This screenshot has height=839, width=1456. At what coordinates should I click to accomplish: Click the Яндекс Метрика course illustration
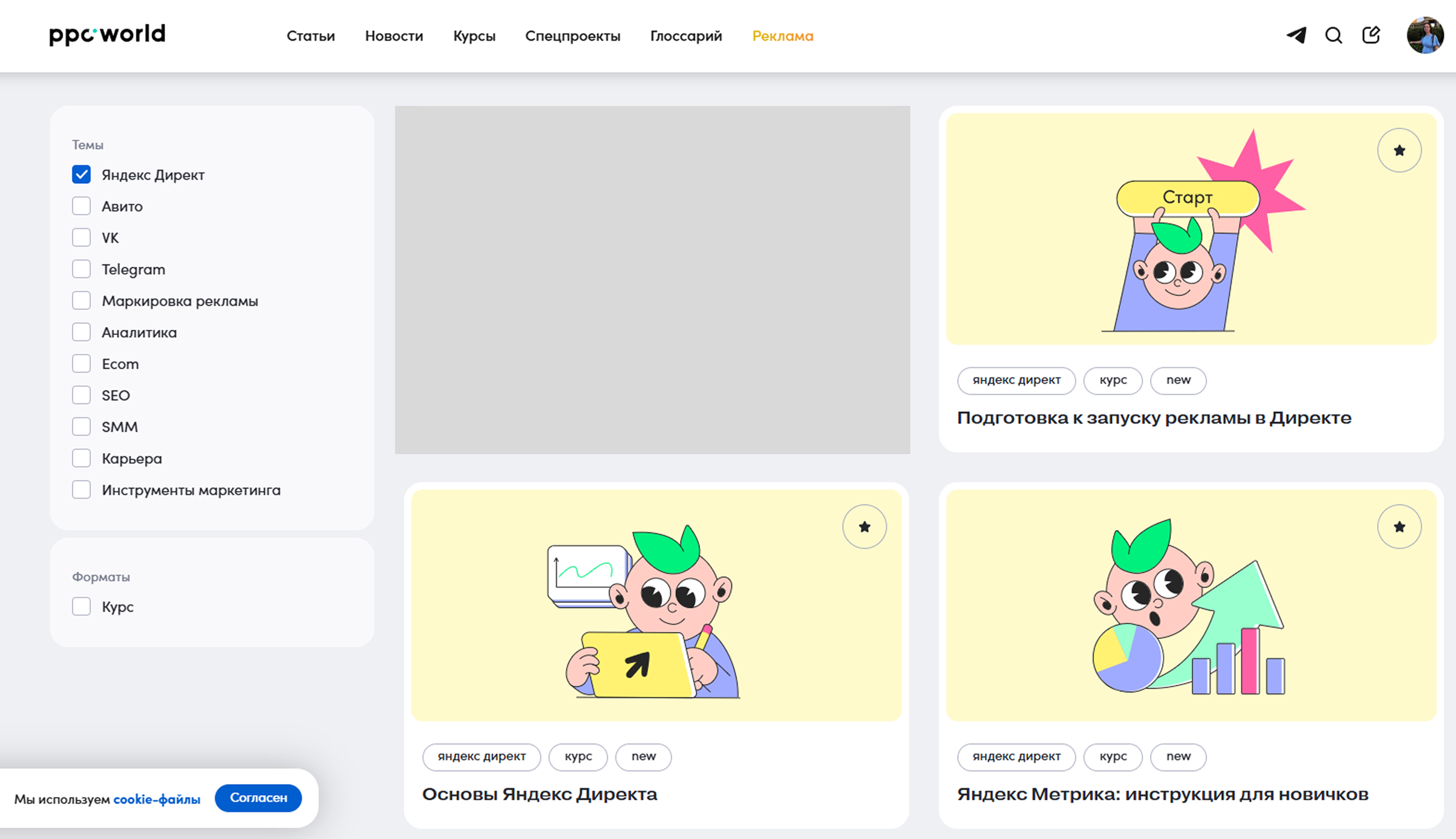tap(1190, 605)
